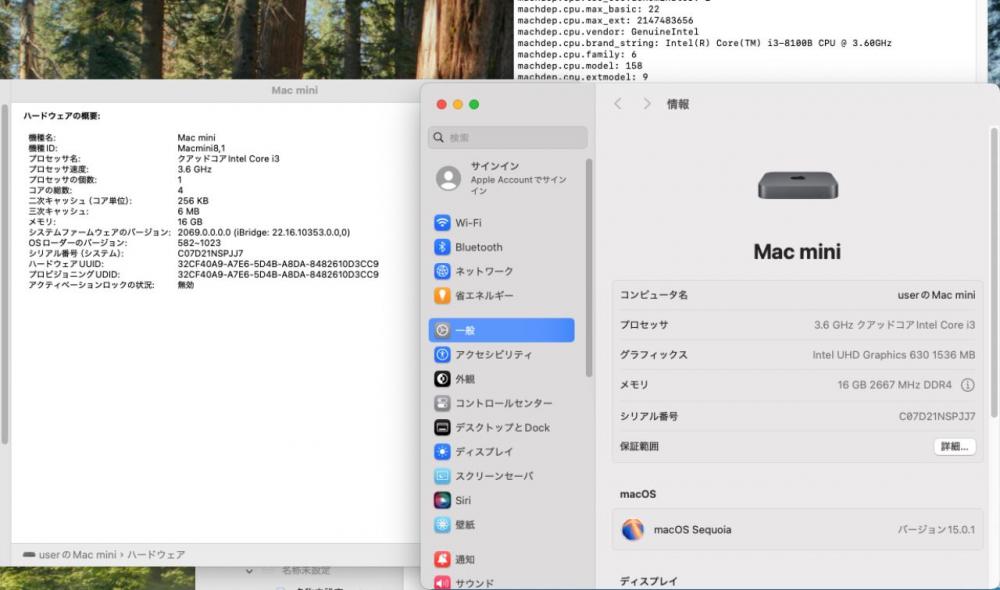This screenshot has width=1000, height=590.
Task: Click the 検索 search field
Action: tap(508, 137)
